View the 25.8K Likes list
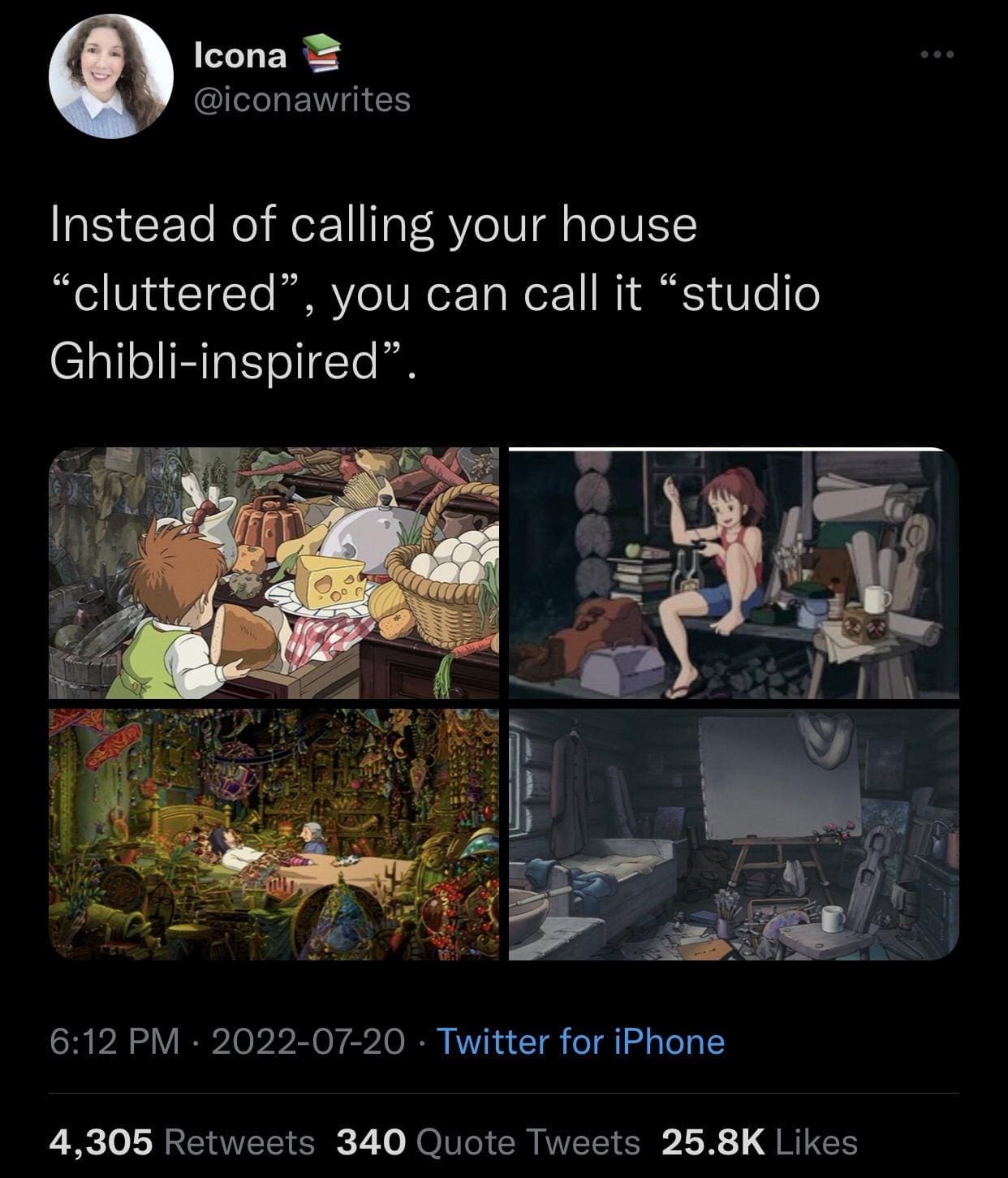This screenshot has height=1178, width=1008. click(x=760, y=1142)
